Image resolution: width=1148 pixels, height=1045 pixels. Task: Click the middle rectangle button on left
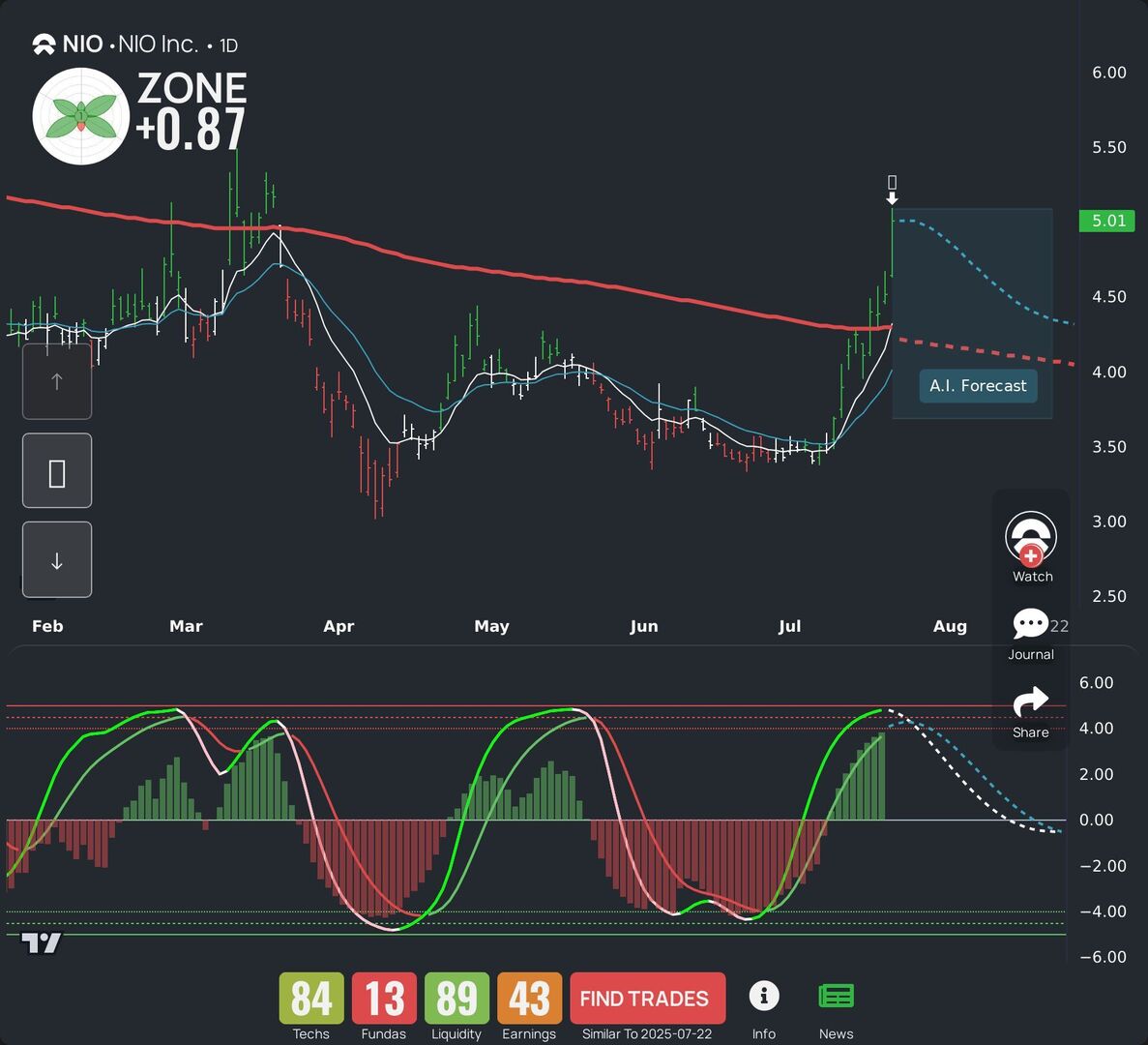tap(57, 471)
